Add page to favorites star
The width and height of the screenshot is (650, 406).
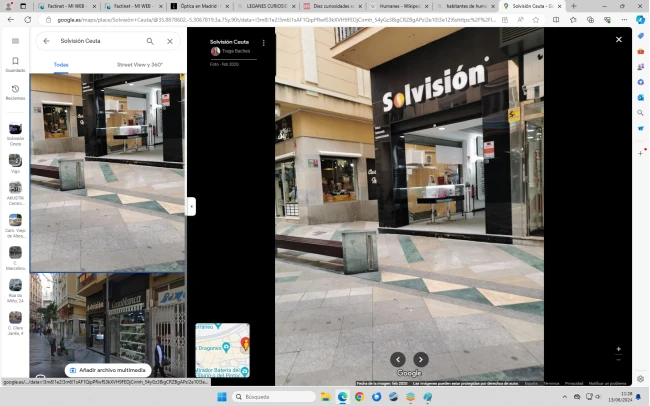click(x=536, y=19)
